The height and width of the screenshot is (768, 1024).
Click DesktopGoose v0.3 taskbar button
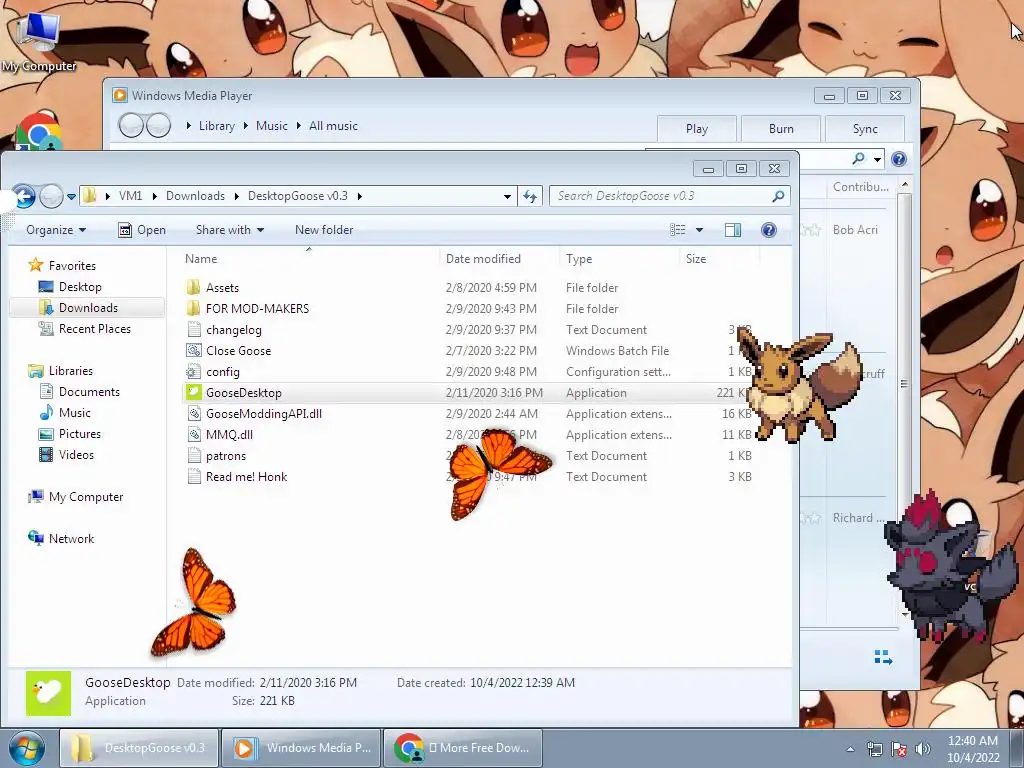[140, 748]
